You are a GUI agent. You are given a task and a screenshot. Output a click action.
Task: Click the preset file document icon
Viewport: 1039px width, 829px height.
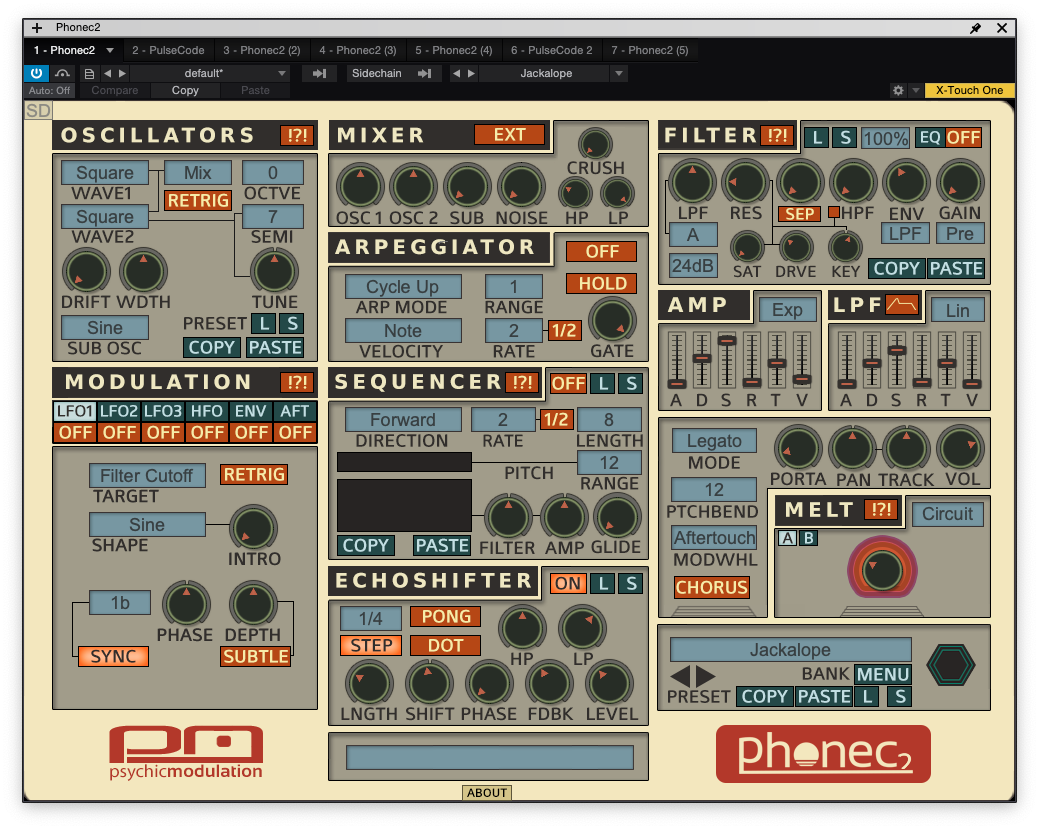tap(89, 74)
